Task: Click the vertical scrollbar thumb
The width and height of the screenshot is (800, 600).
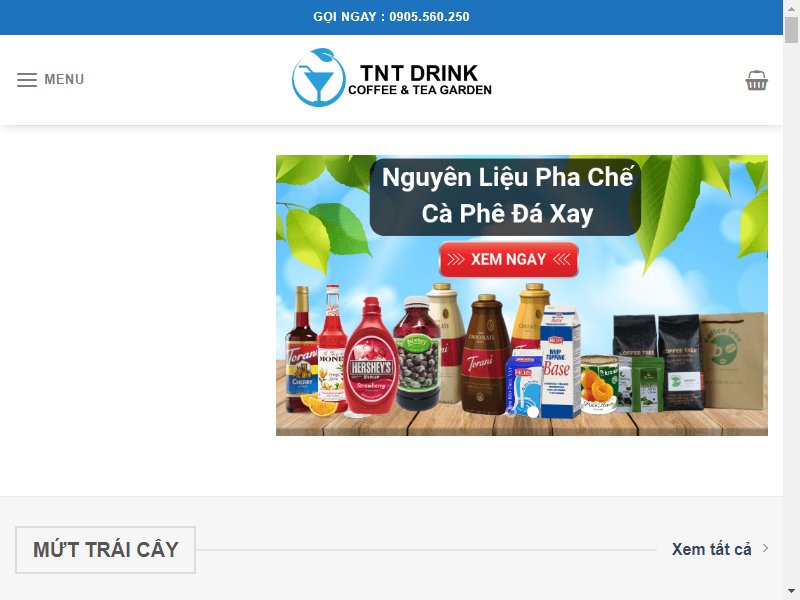Action: coord(791,30)
